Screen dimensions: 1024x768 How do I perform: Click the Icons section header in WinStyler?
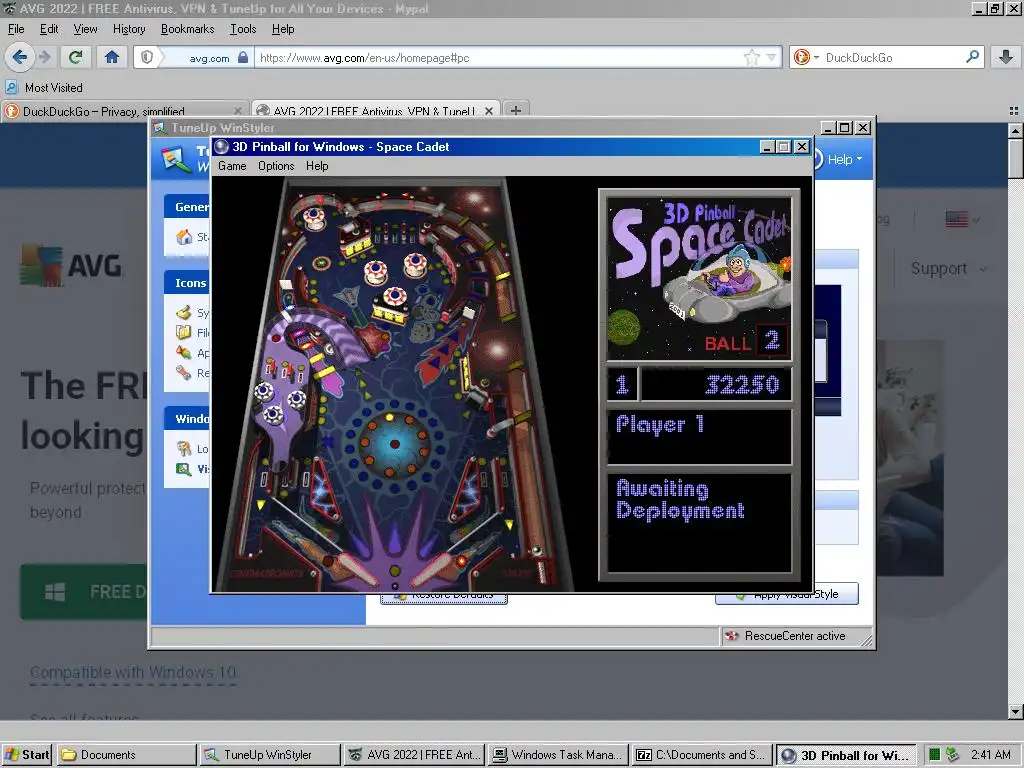pyautogui.click(x=187, y=283)
